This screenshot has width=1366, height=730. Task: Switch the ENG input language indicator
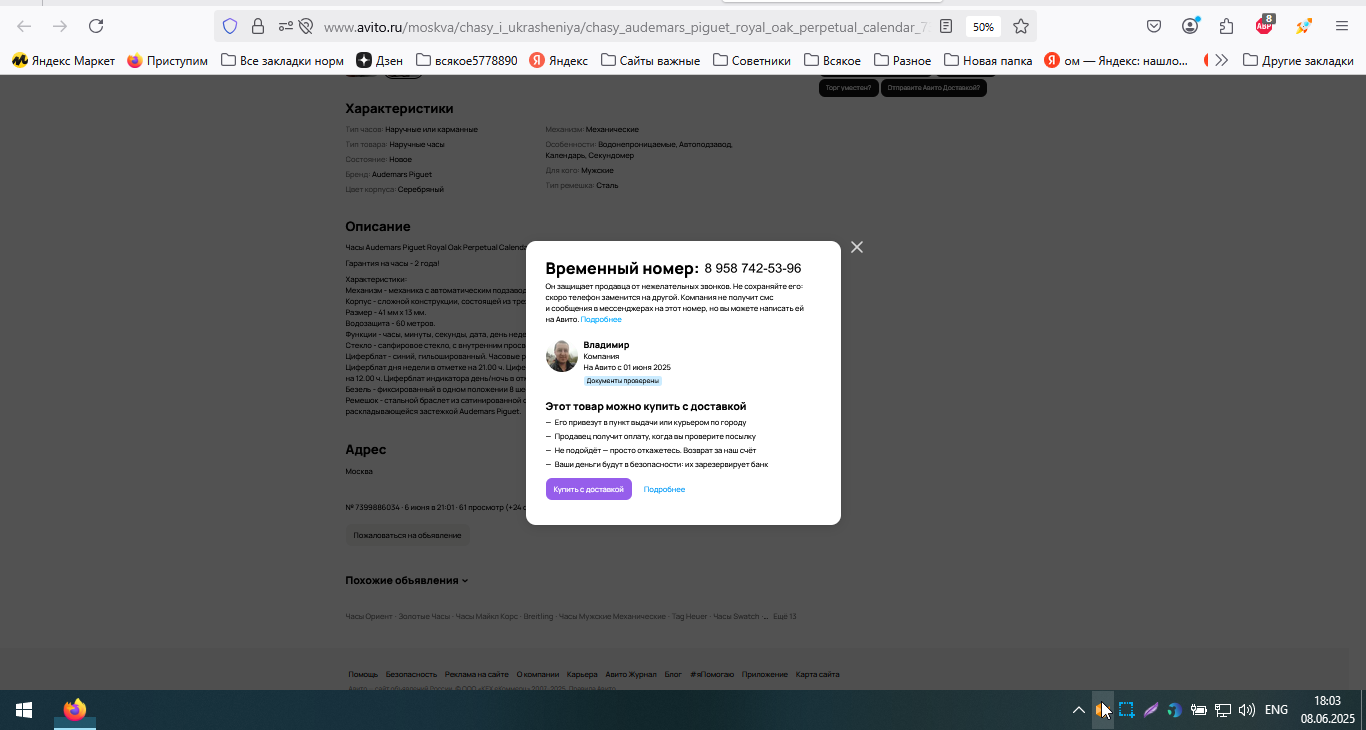point(1276,710)
